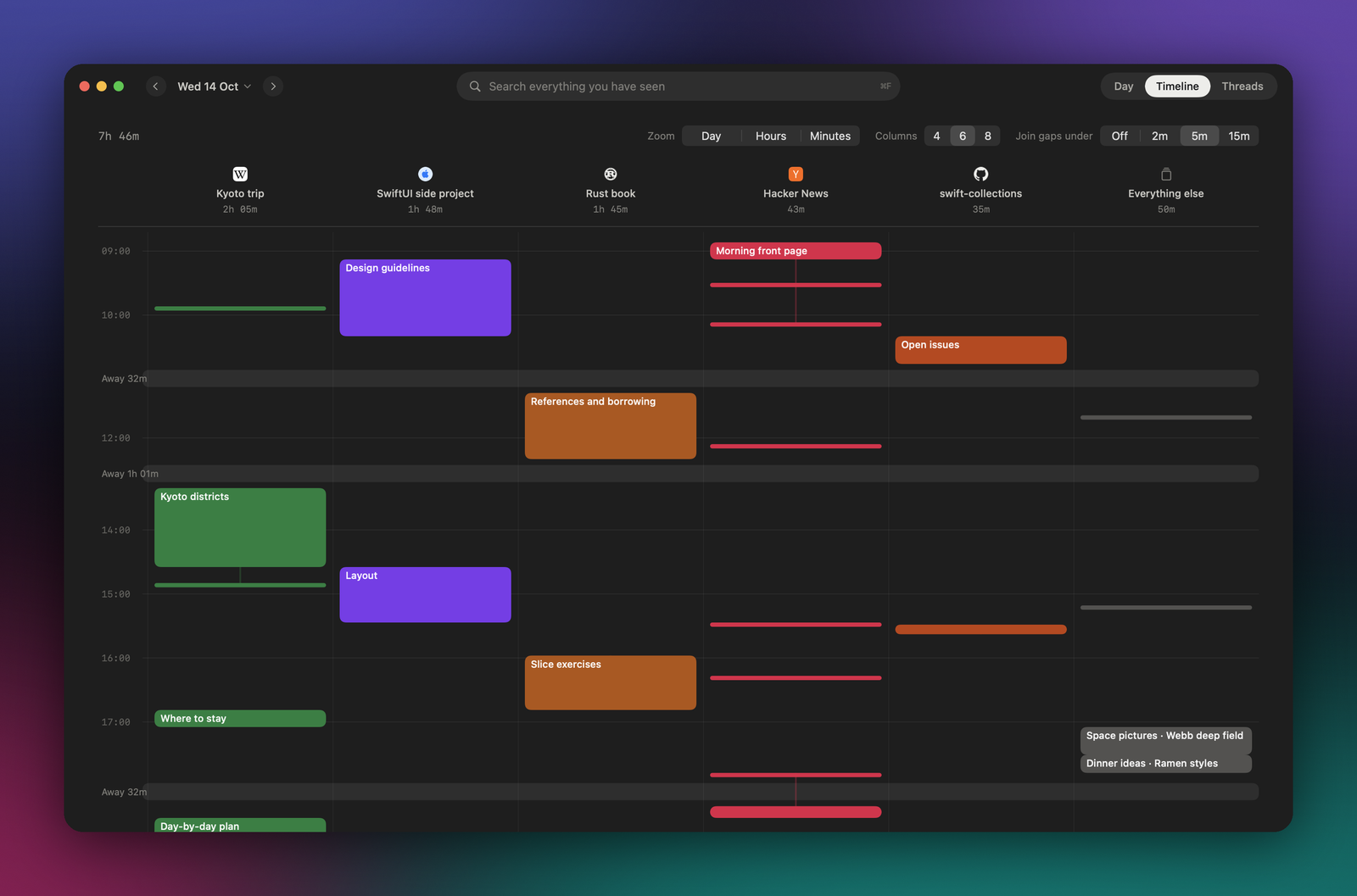Set columns to 6
This screenshot has width=1357, height=896.
[x=963, y=136]
